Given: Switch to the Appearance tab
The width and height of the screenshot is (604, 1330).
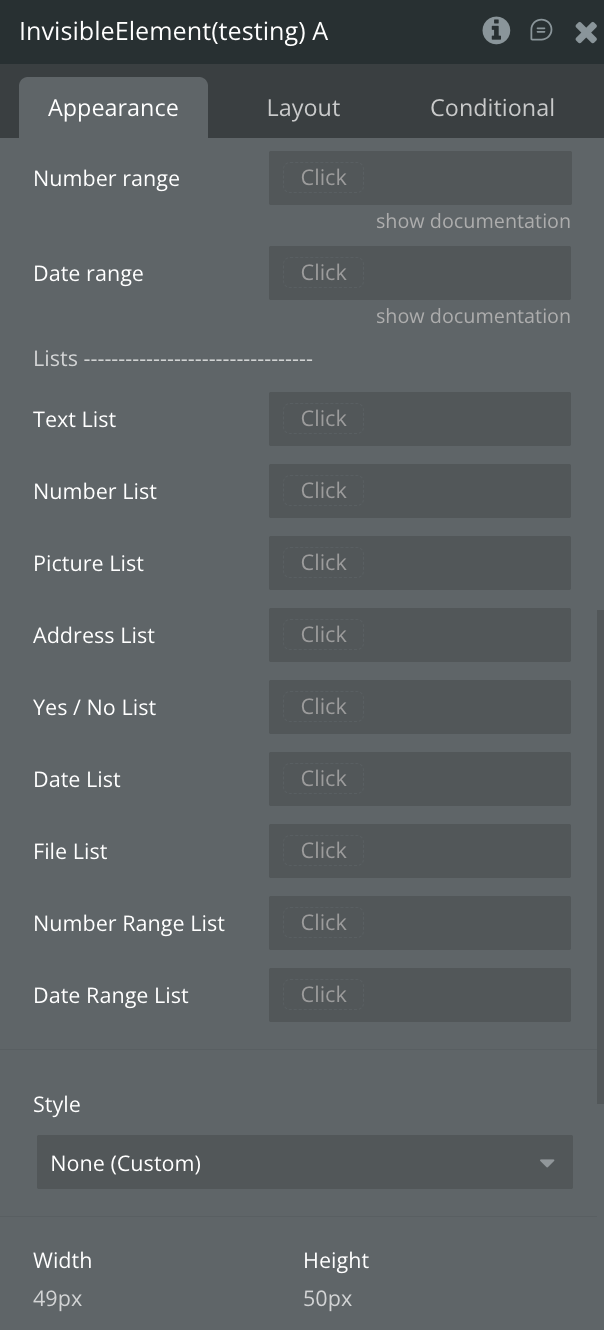Looking at the screenshot, I should [x=113, y=108].
